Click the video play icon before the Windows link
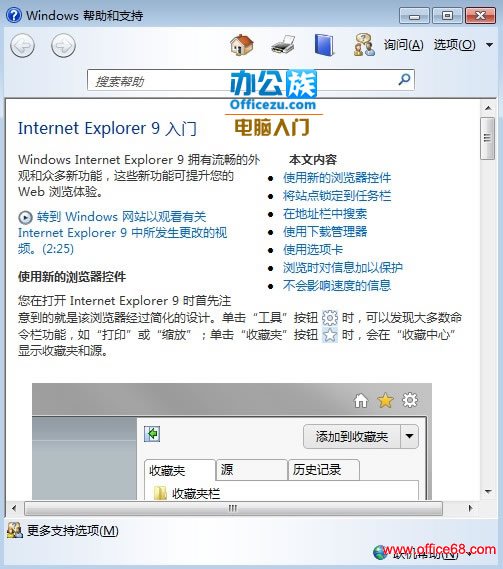This screenshot has width=503, height=569. click(x=25, y=217)
